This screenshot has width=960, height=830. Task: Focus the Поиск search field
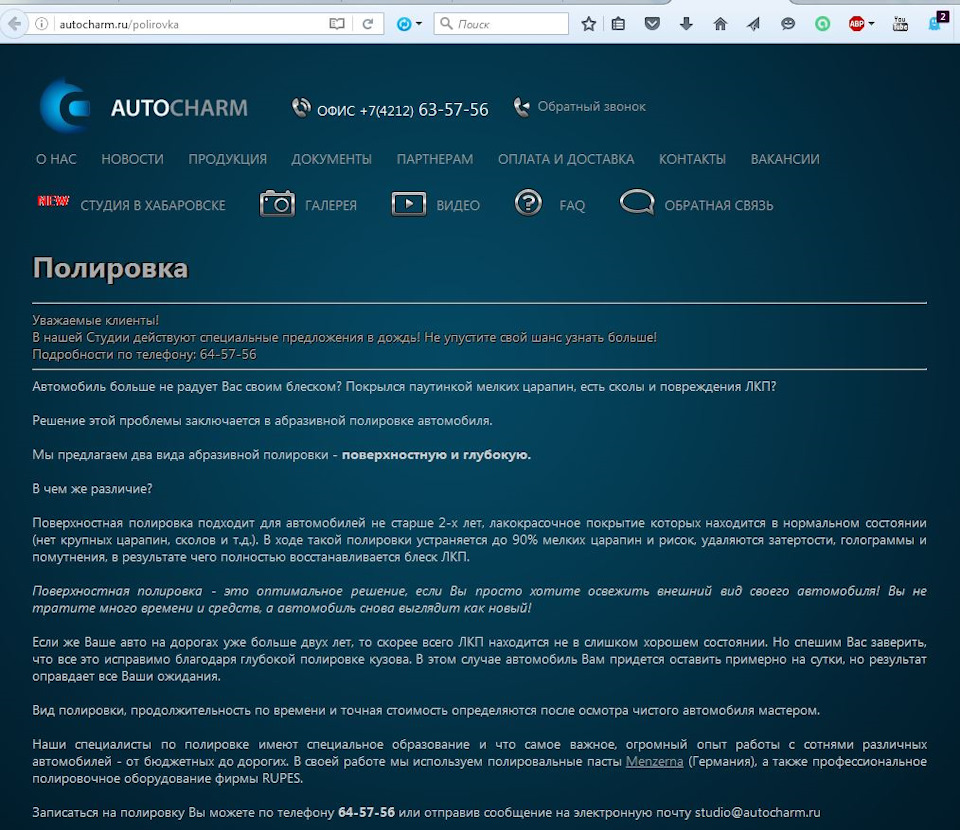501,24
